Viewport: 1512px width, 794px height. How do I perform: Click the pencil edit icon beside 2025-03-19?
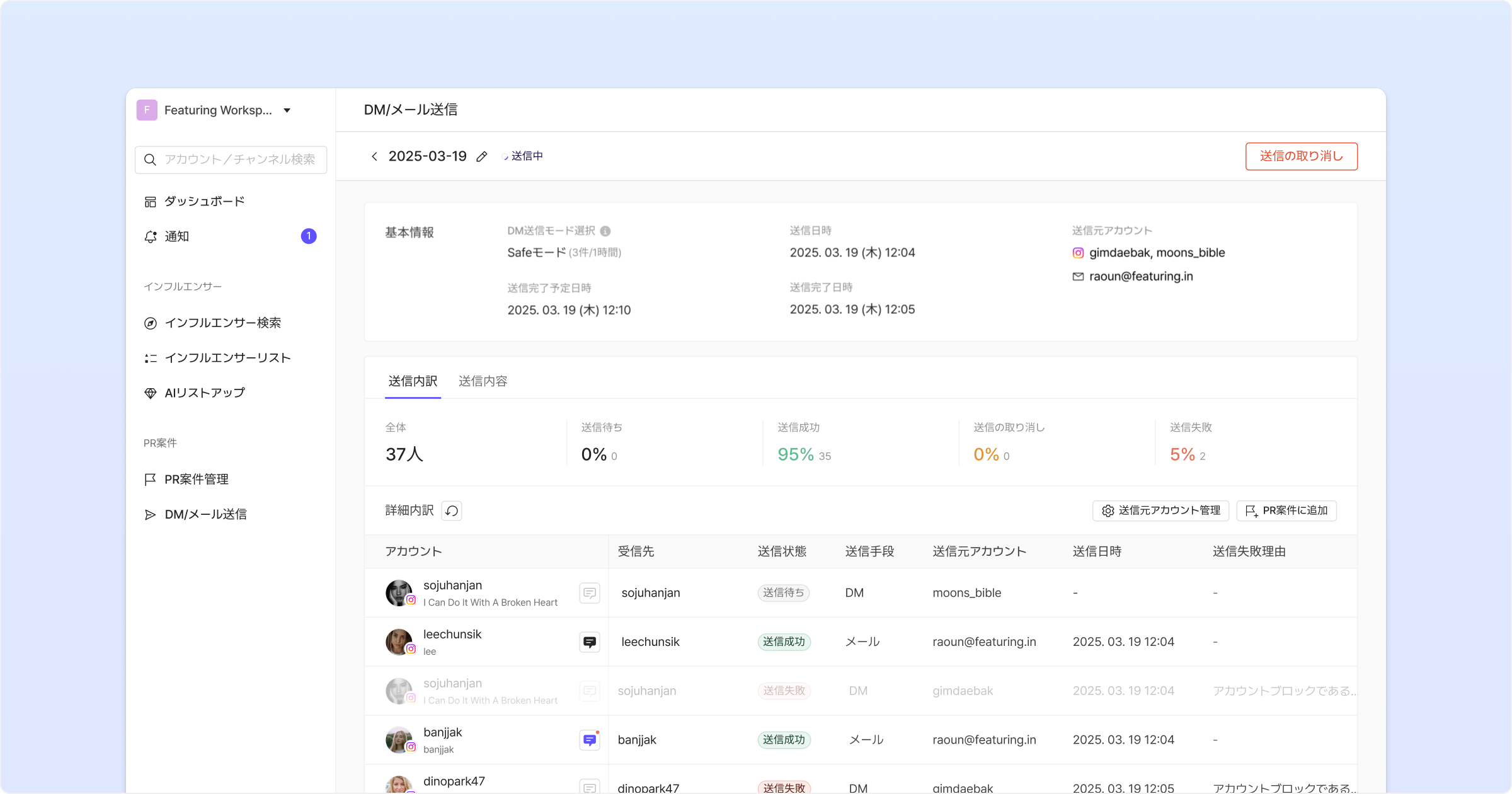(x=482, y=156)
